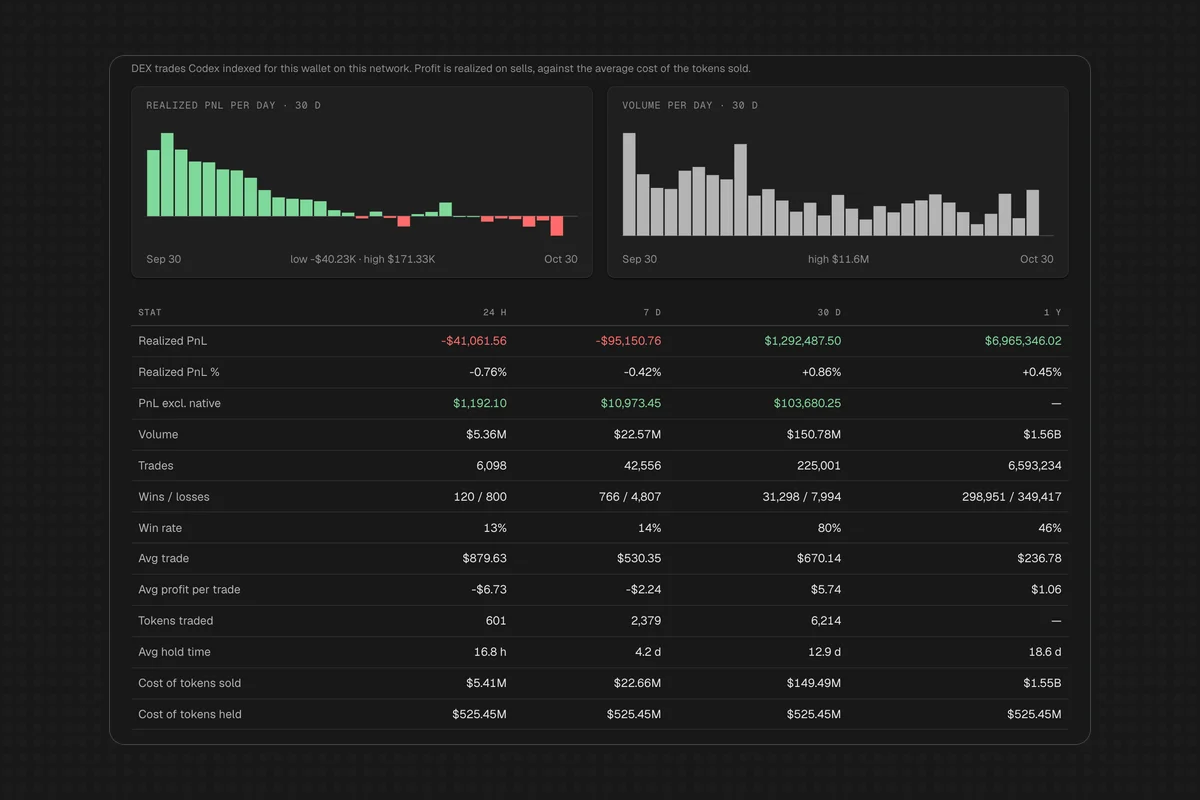The width and height of the screenshot is (1200, 800).
Task: Click the $1,192.10 value
Action: point(480,403)
